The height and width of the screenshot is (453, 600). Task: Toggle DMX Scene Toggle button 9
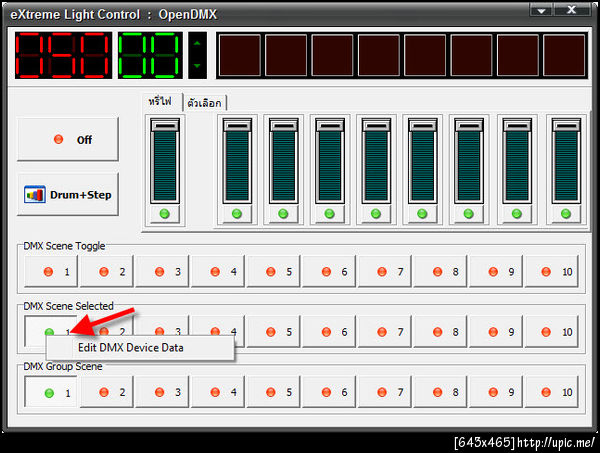pos(496,272)
